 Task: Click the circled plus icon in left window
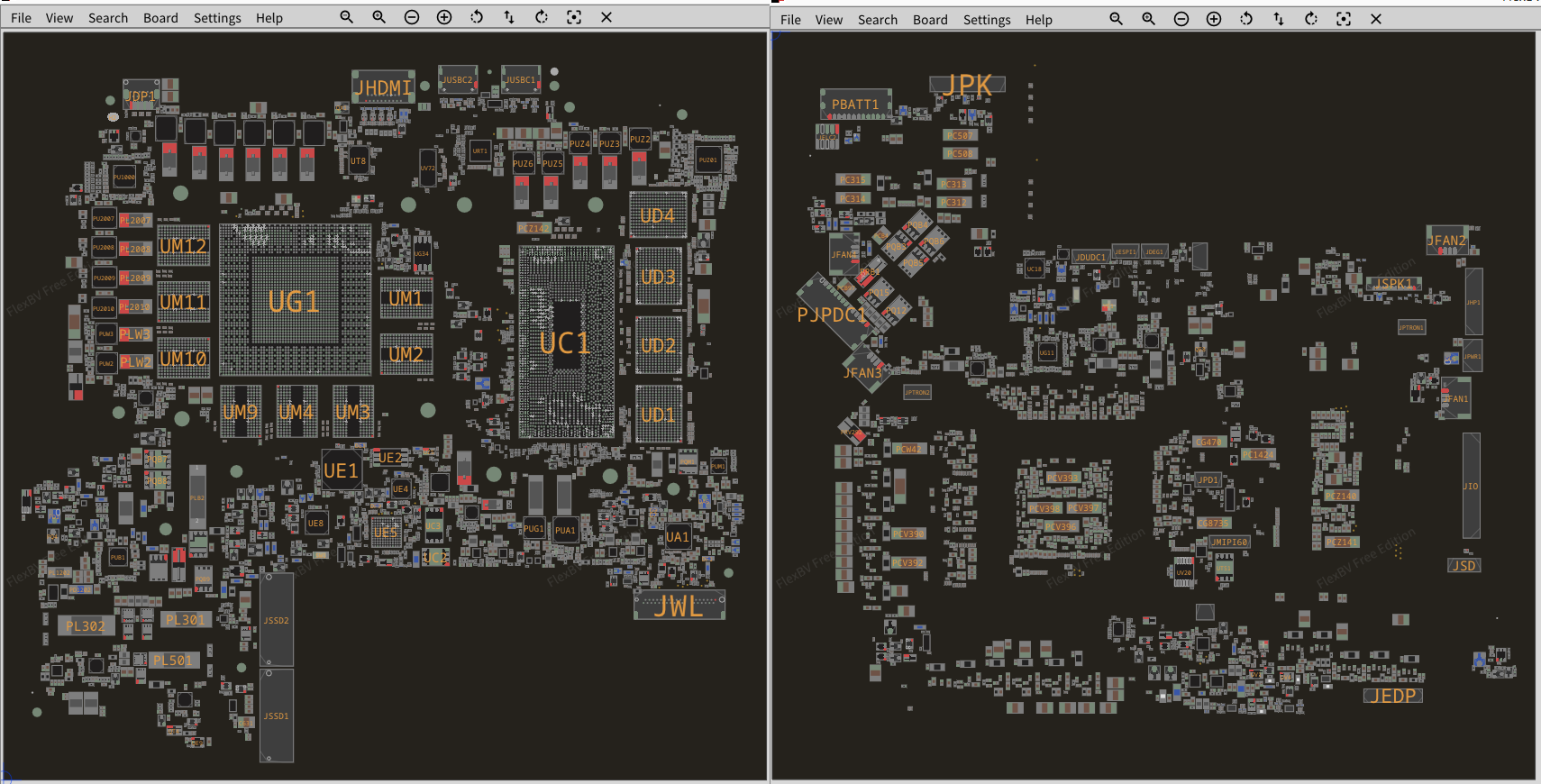point(444,17)
